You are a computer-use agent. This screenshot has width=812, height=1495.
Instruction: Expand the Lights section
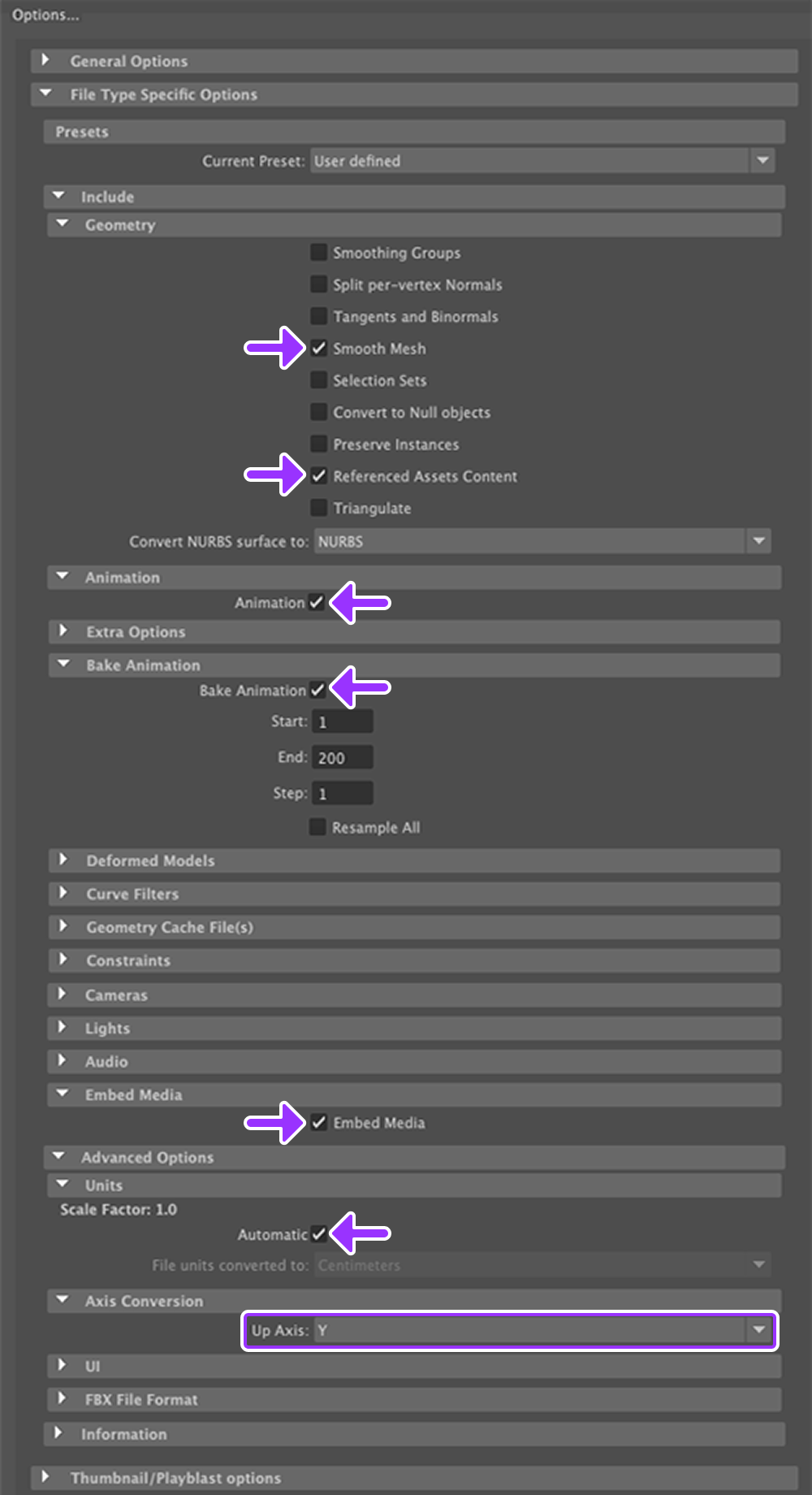click(414, 1029)
